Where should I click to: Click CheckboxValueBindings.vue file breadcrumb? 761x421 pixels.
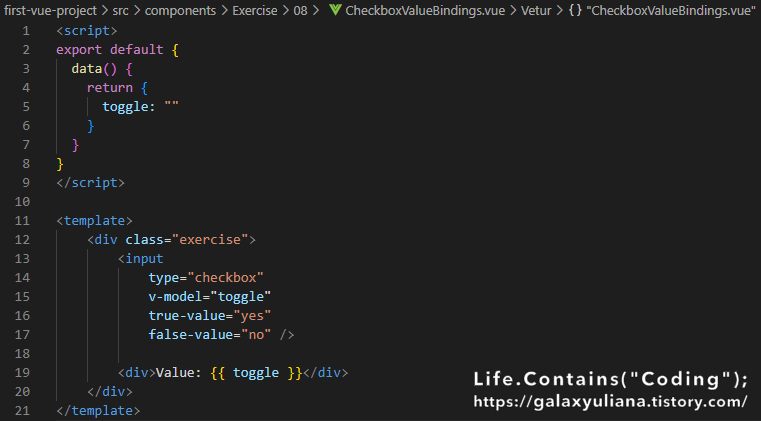(425, 10)
